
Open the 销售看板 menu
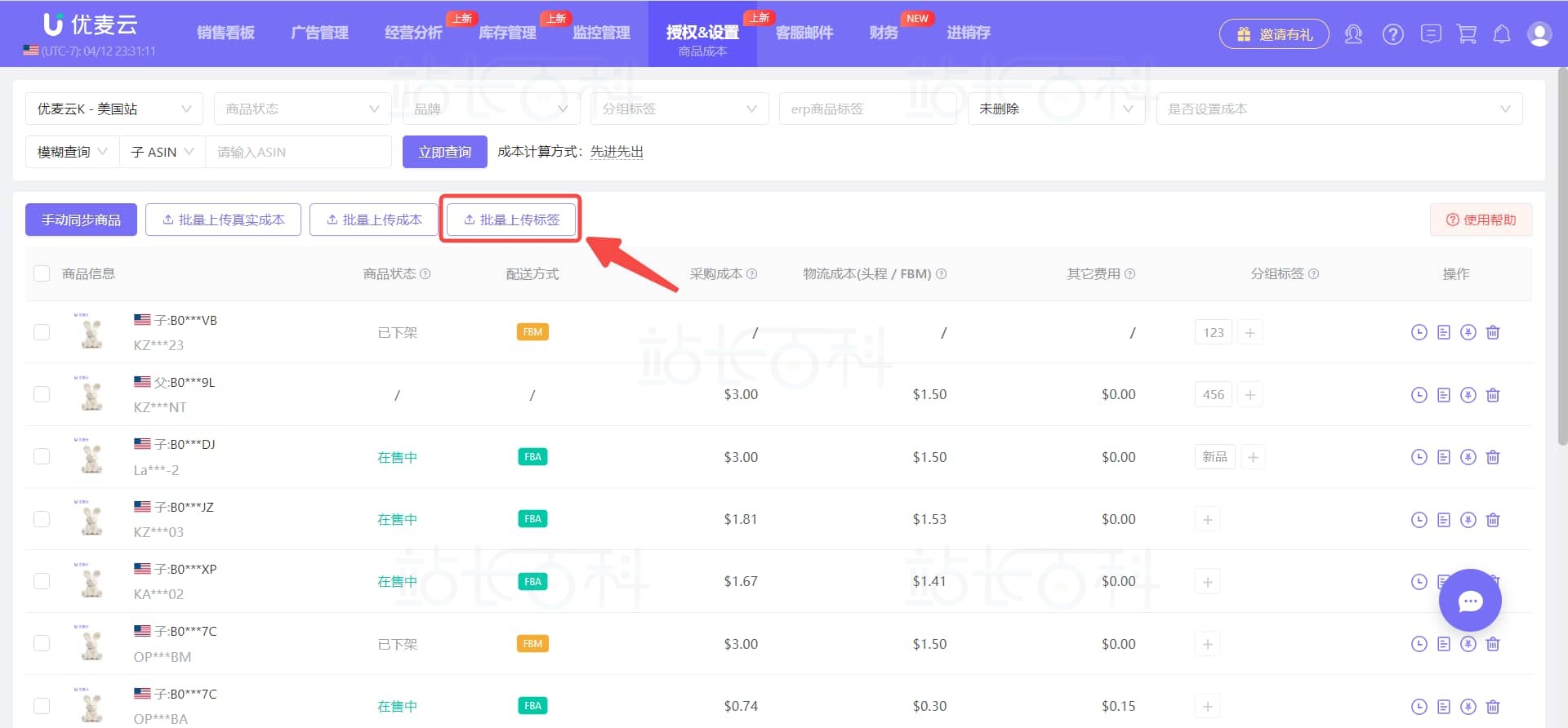[226, 33]
